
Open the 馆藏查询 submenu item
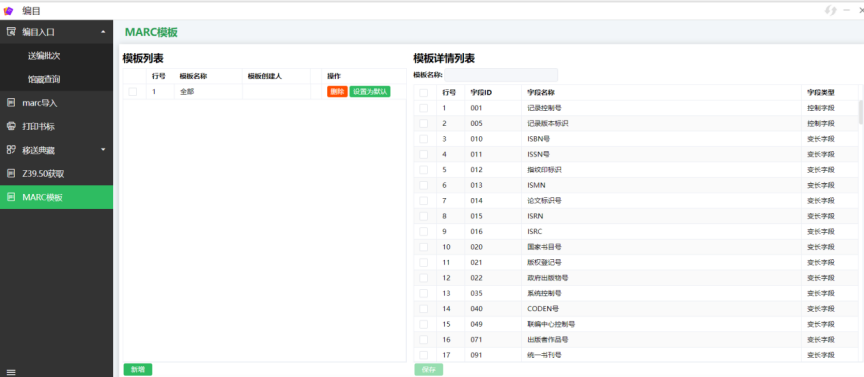(x=44, y=79)
